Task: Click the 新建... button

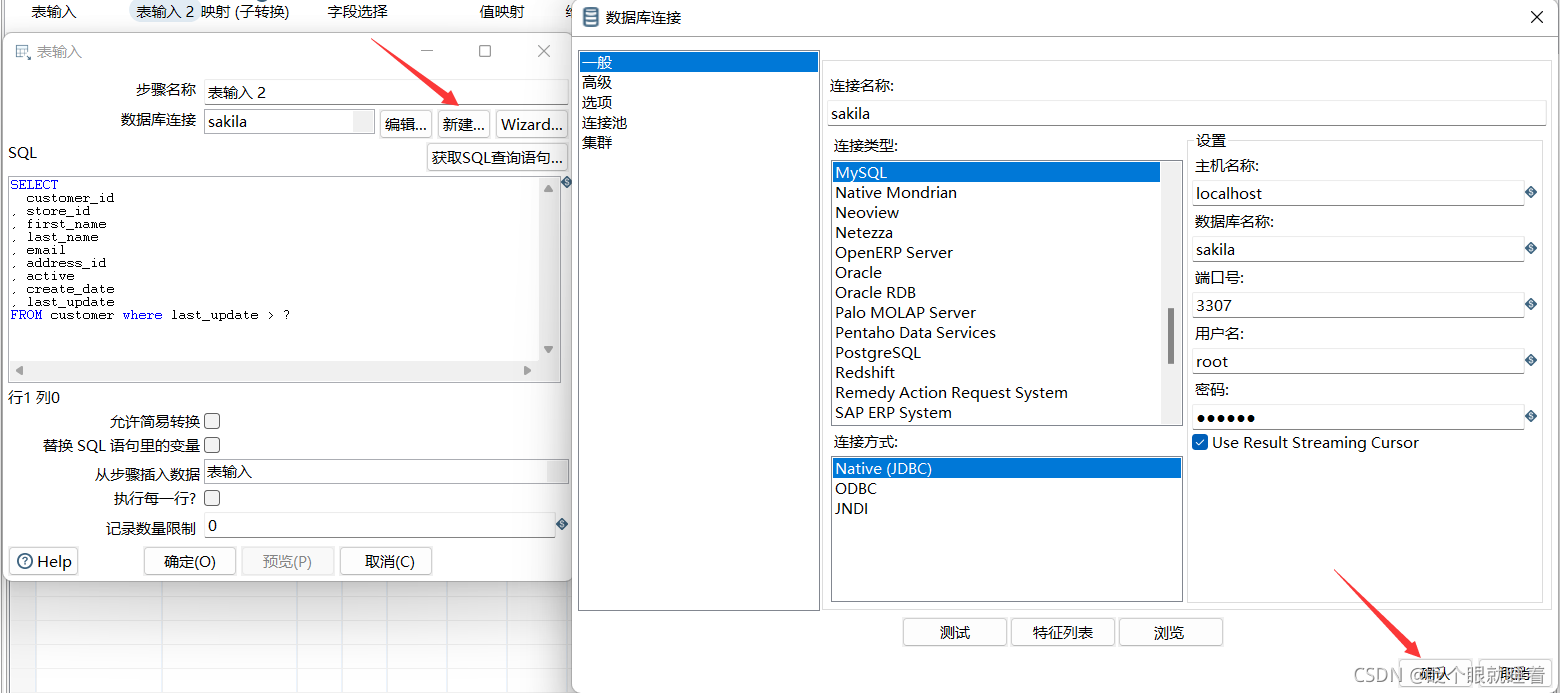Action: point(464,124)
